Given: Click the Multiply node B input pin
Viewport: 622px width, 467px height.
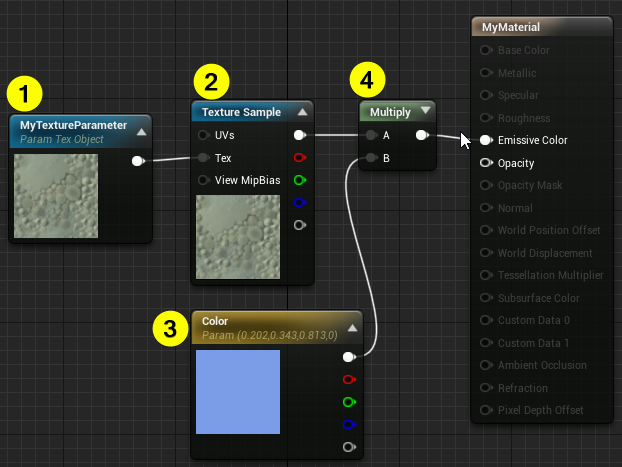Looking at the screenshot, I should (x=371, y=157).
